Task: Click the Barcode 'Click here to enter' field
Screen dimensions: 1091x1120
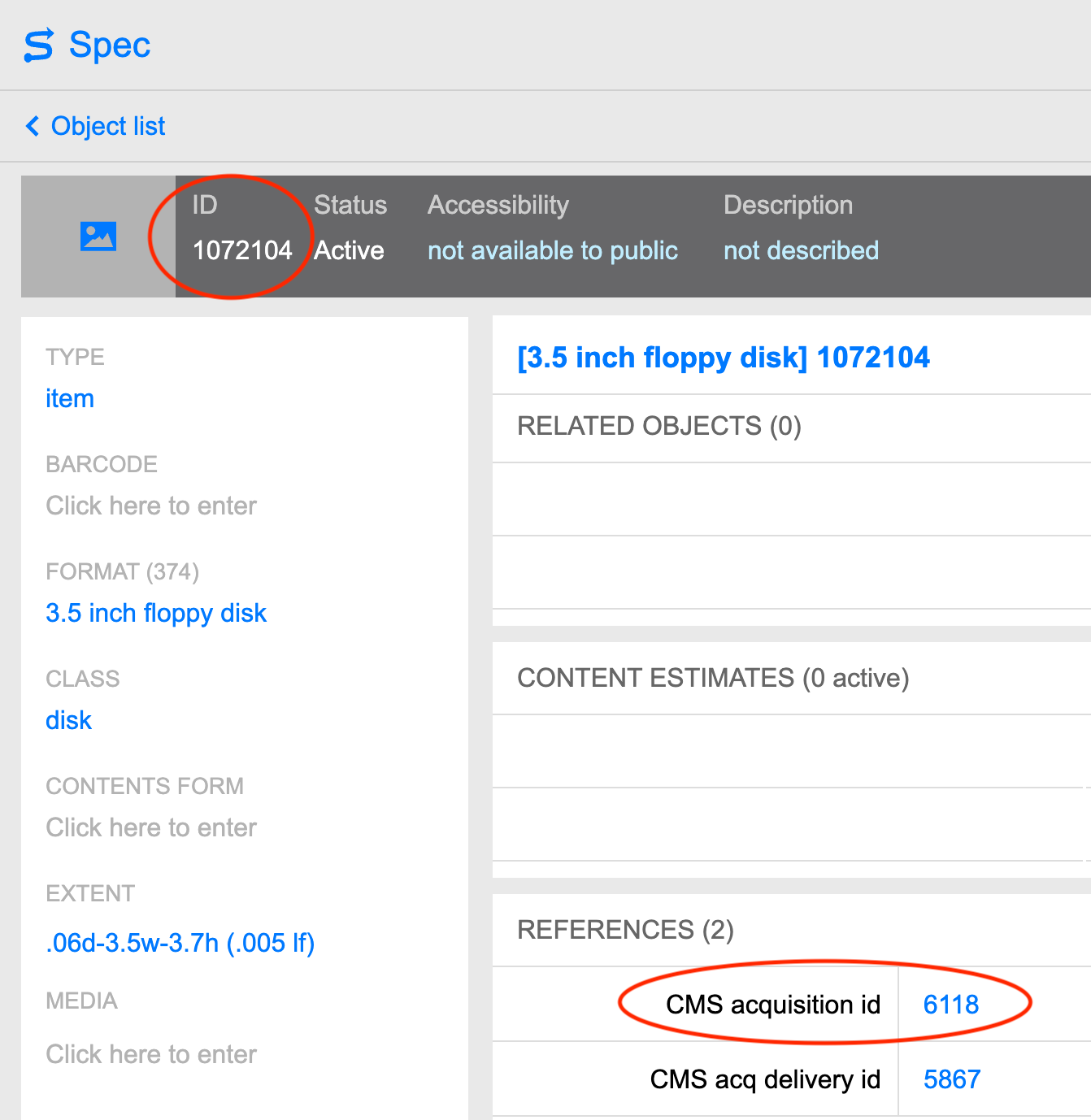Action: pyautogui.click(x=151, y=506)
